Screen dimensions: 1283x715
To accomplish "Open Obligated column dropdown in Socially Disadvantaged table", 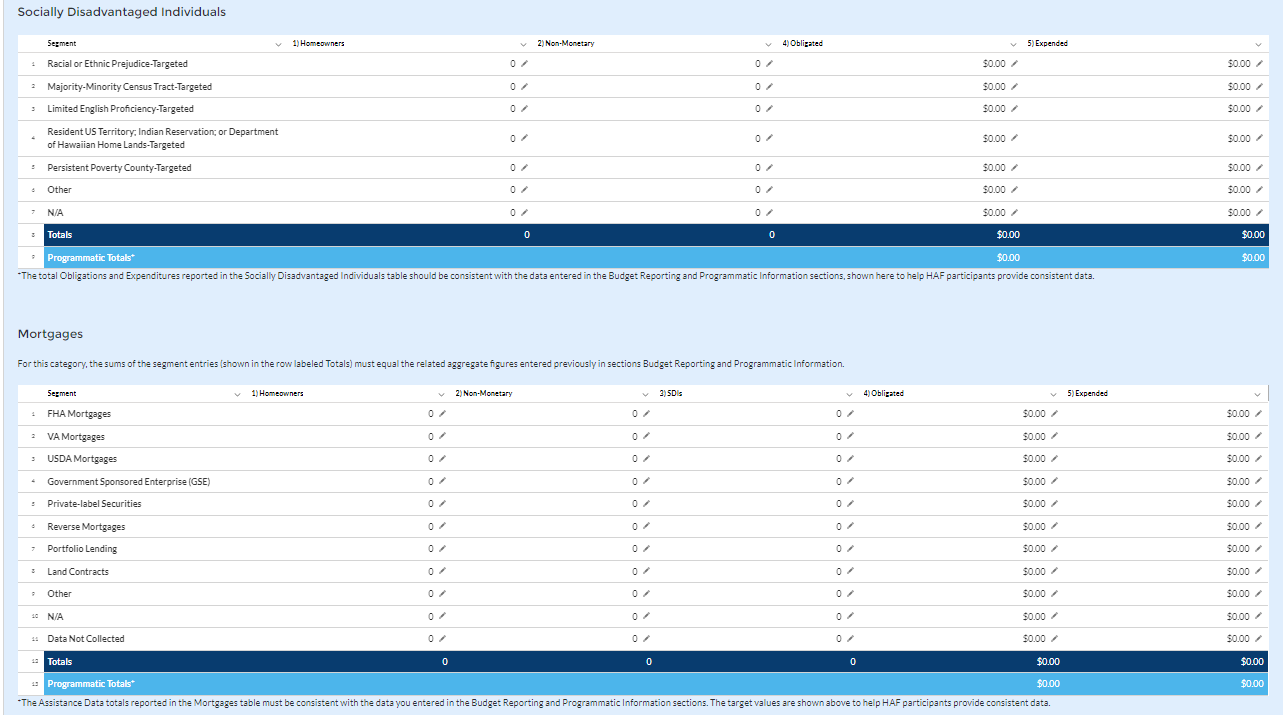I will point(1013,44).
